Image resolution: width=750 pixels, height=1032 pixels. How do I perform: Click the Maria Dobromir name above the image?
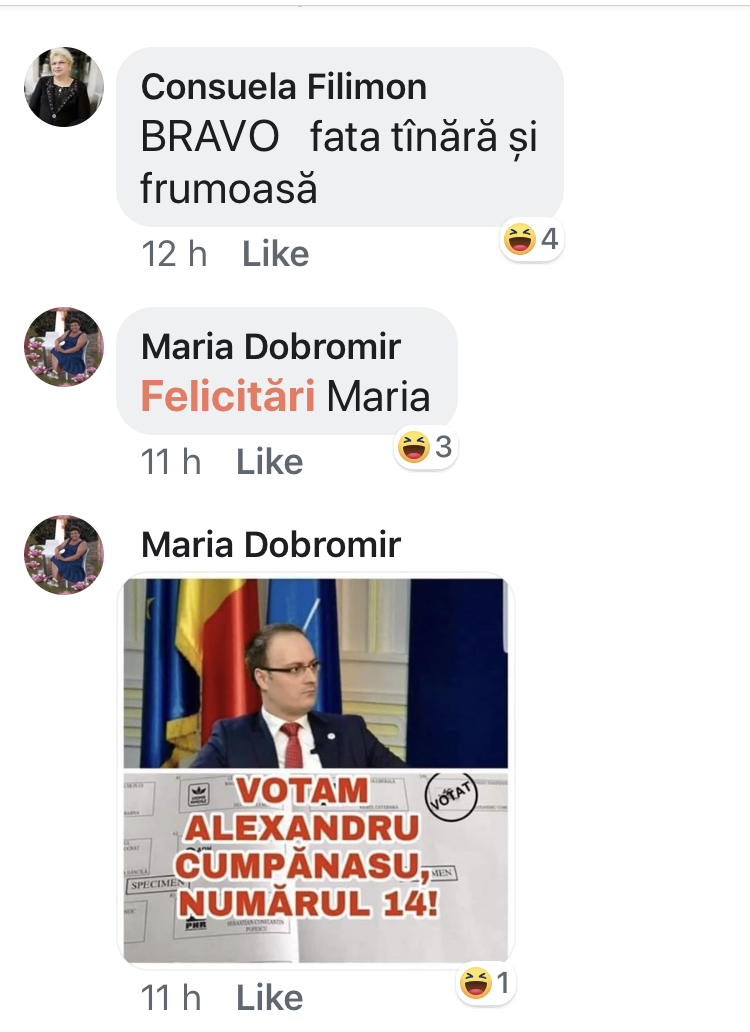tap(270, 545)
